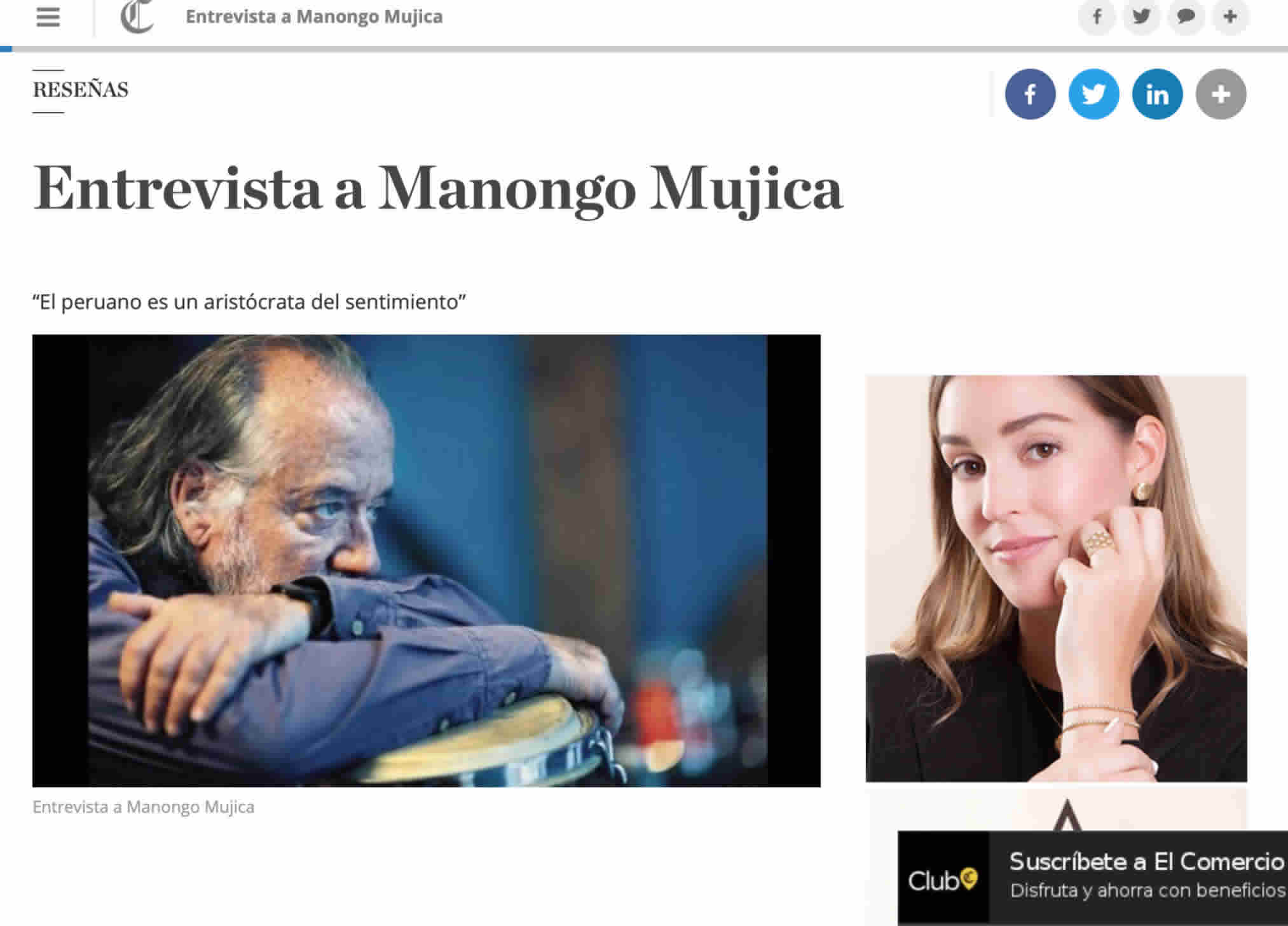1288x926 pixels.
Task: Click small Twitter icon in top bar
Action: [x=1141, y=17]
